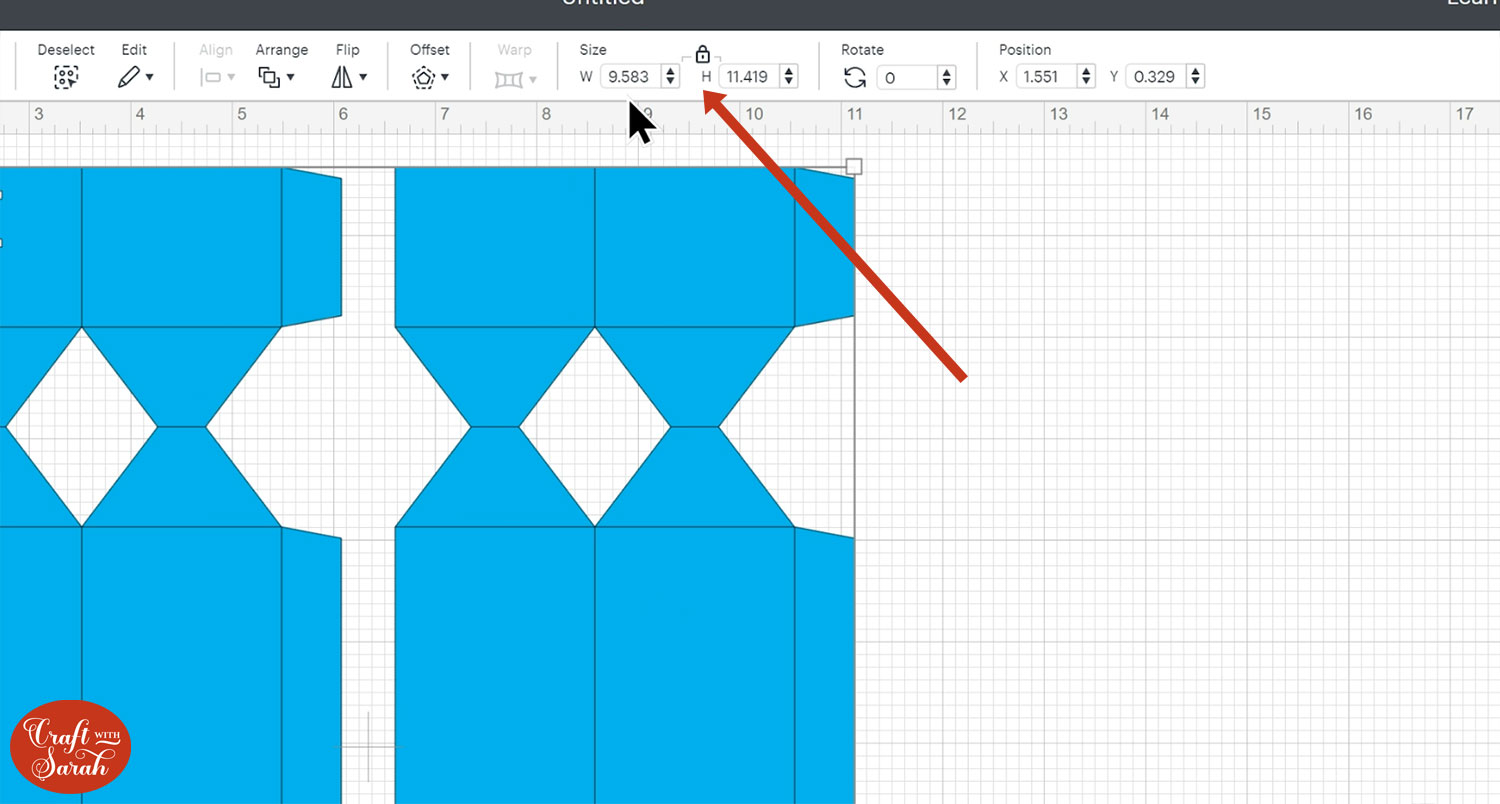This screenshot has height=804, width=1500.
Task: Click the Rotate angle input field
Action: (906, 77)
